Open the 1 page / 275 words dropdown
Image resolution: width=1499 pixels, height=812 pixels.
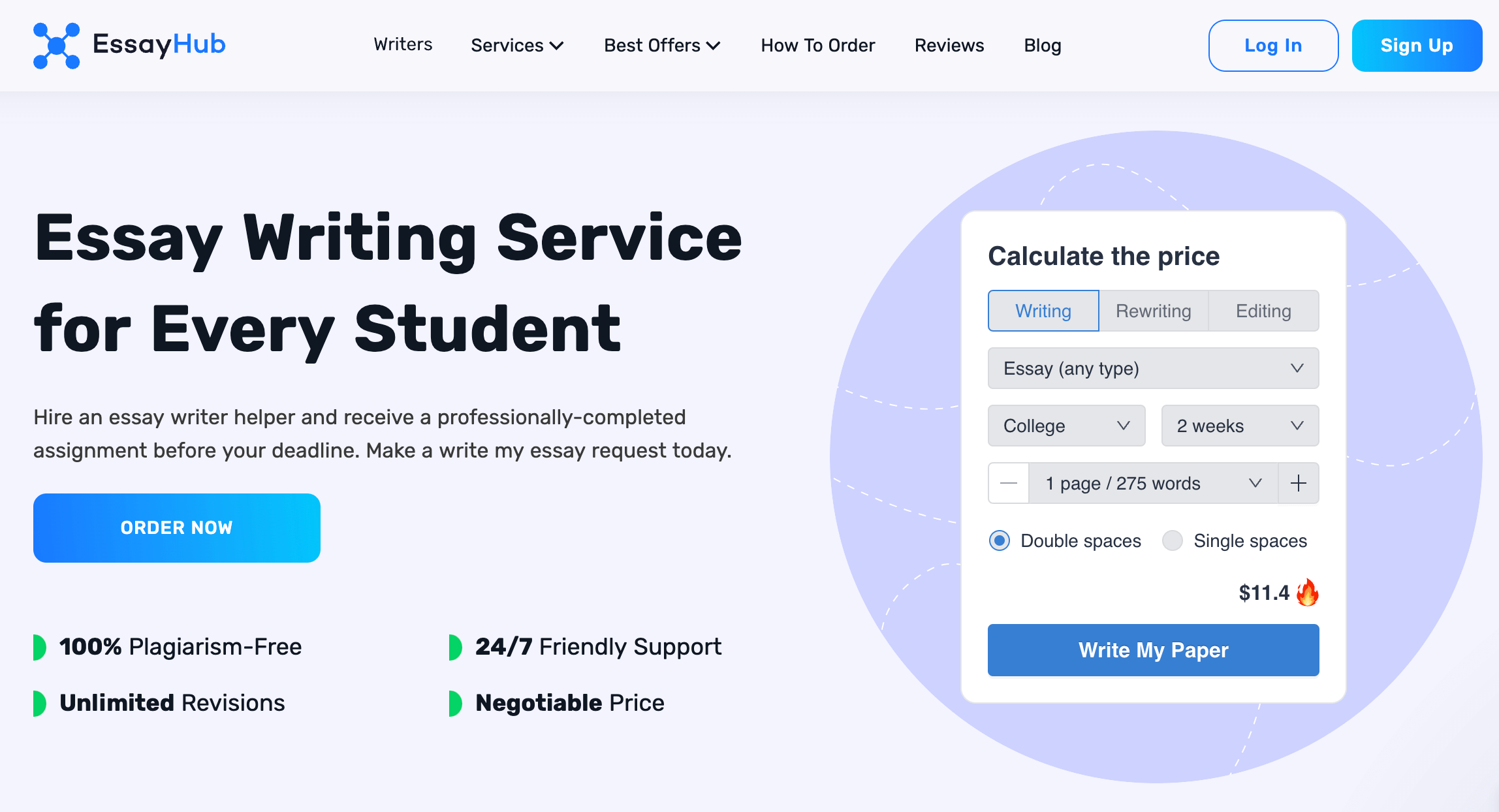[x=1153, y=483]
